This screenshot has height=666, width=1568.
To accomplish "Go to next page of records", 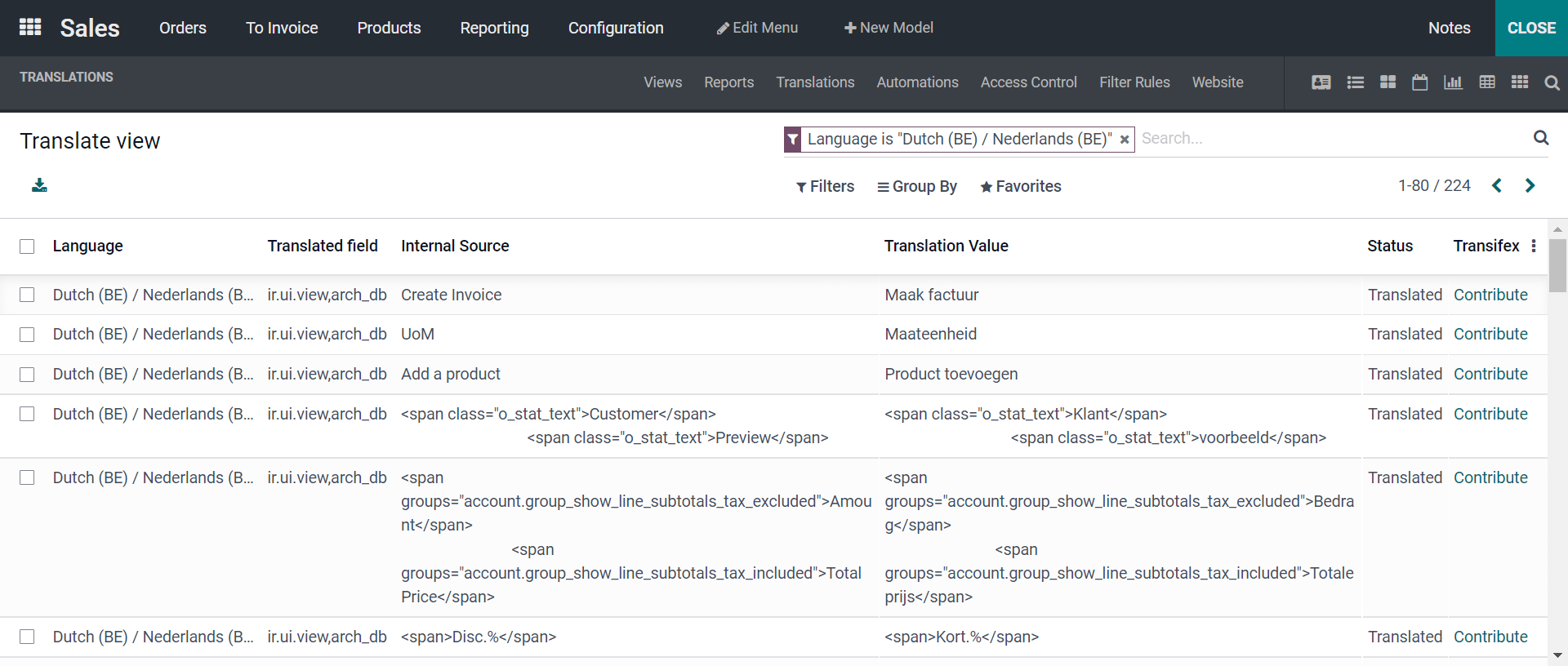I will tap(1530, 186).
